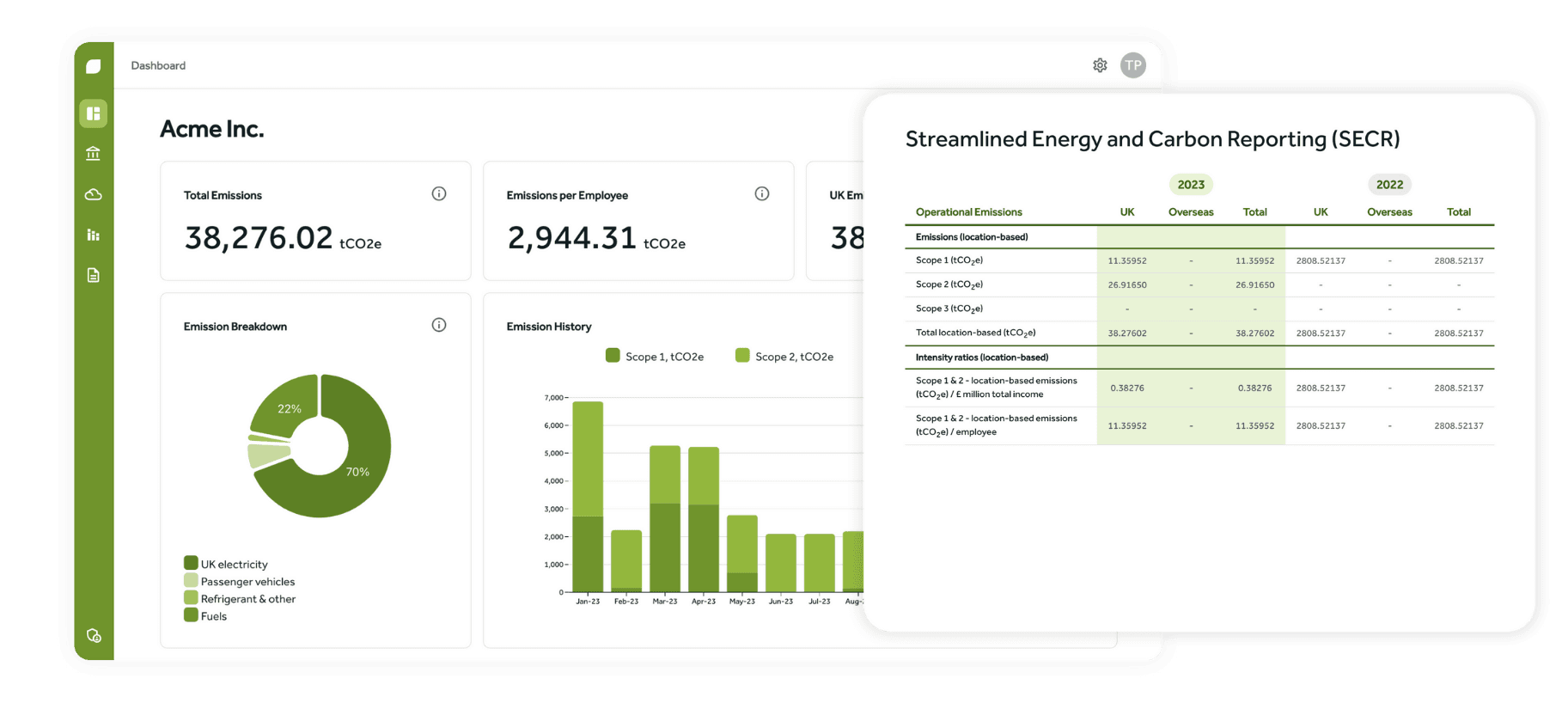Open the TP user avatar menu
Image resolution: width=1568 pixels, height=703 pixels.
(x=1133, y=65)
